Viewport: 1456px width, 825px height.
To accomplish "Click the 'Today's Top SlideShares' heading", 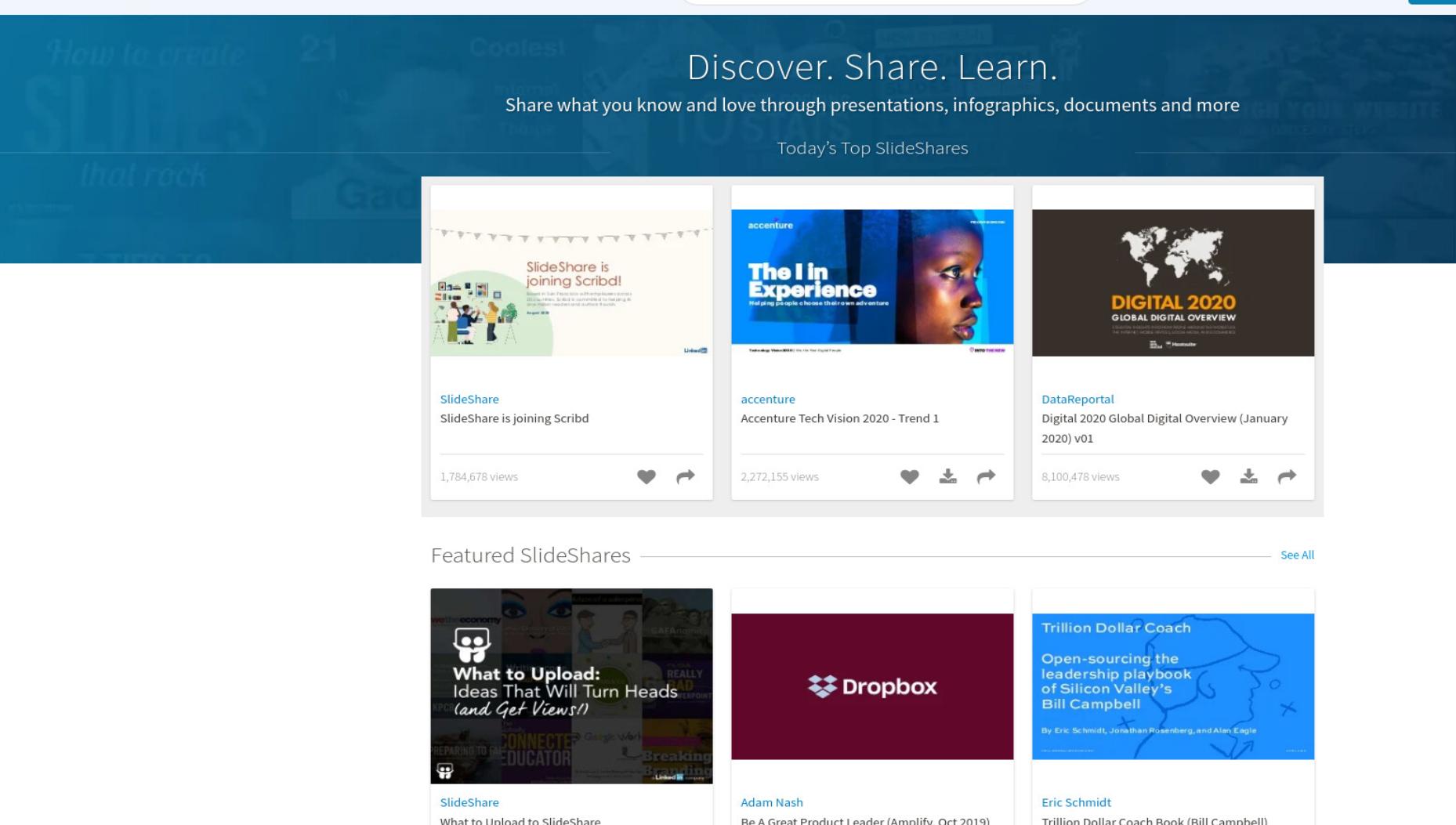I will click(872, 148).
